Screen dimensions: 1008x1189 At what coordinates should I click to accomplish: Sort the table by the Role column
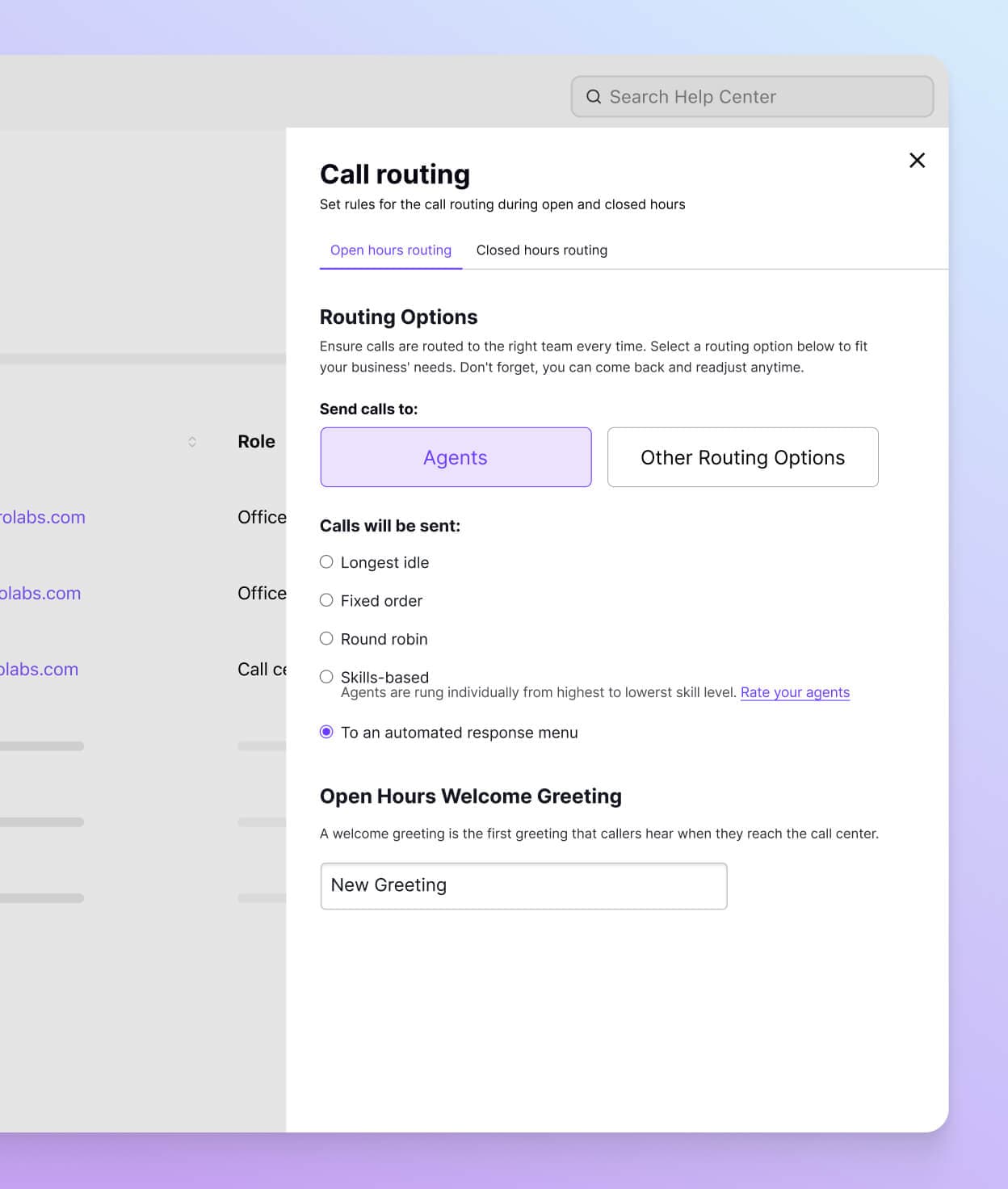(x=256, y=441)
